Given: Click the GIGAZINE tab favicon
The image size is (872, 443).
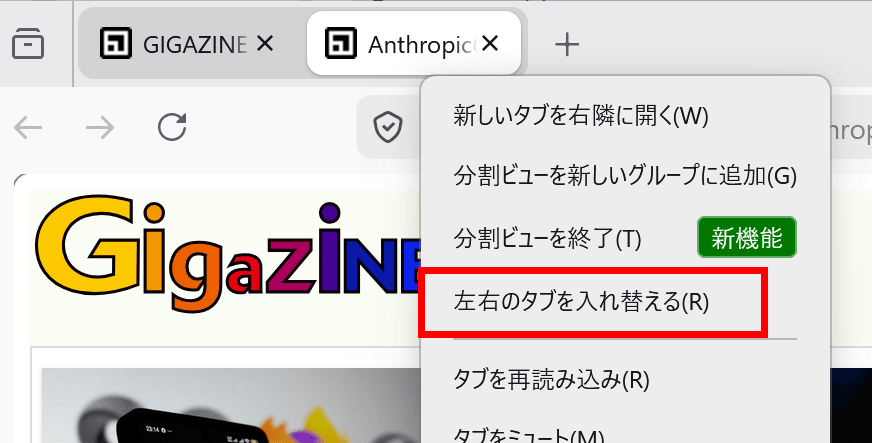Looking at the screenshot, I should click(116, 43).
